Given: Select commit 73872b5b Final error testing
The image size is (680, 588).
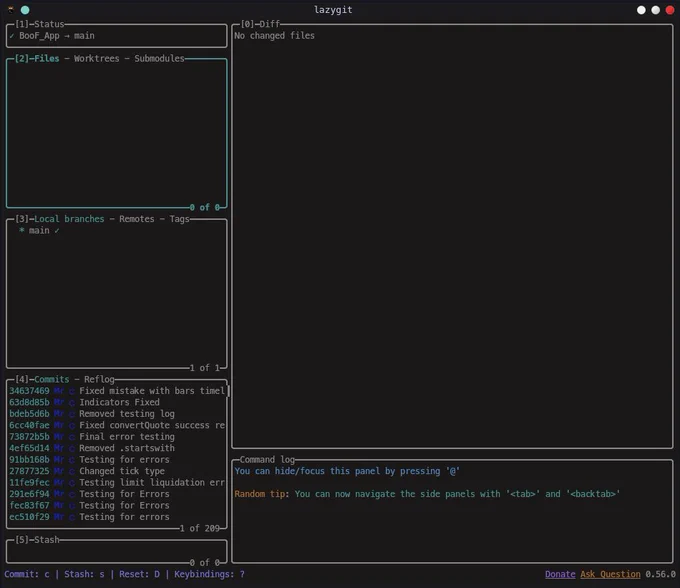Looking at the screenshot, I should click(x=117, y=437).
